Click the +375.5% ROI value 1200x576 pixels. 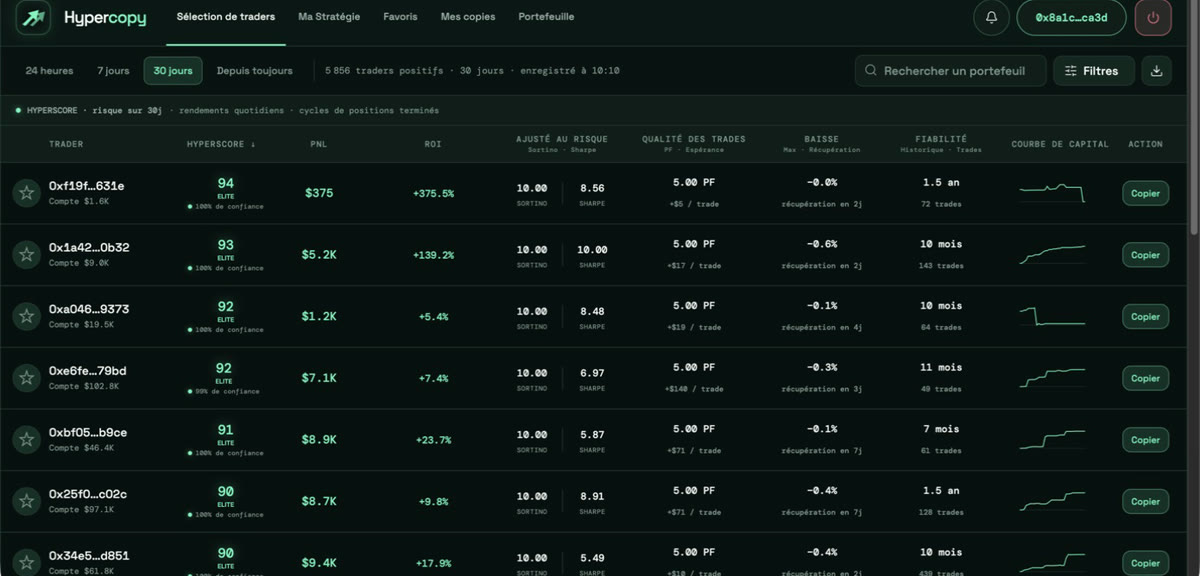pyautogui.click(x=433, y=193)
